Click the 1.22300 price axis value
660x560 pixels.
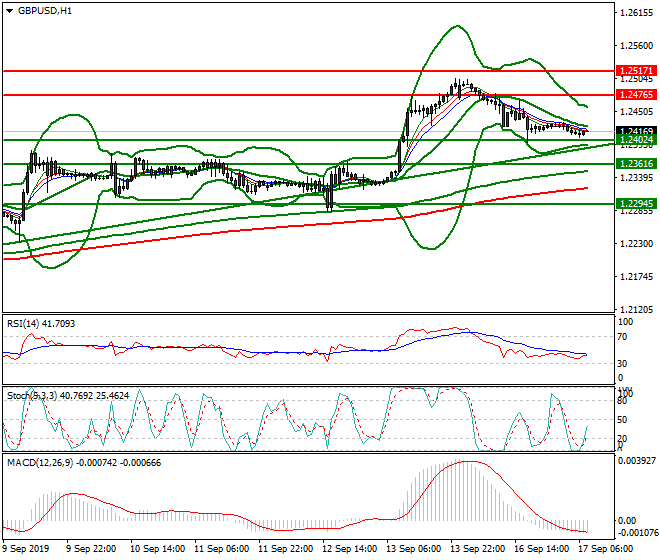pos(637,244)
